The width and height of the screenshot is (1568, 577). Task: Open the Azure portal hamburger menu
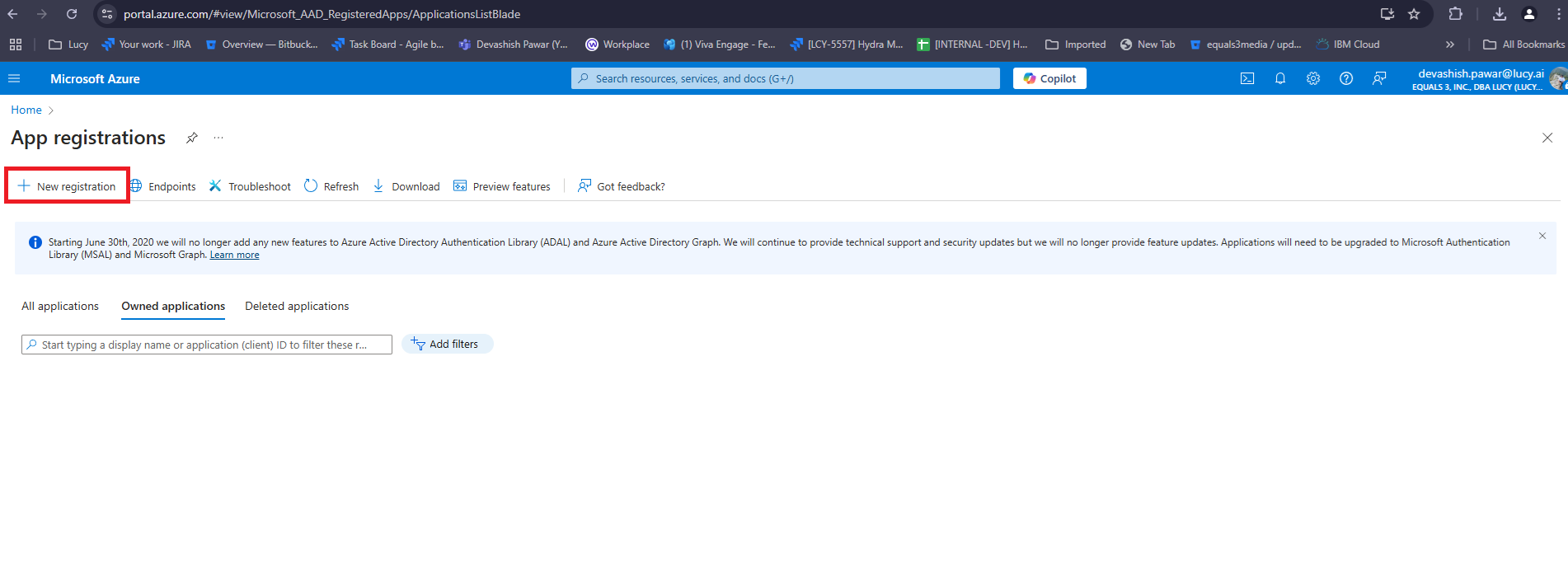point(14,78)
